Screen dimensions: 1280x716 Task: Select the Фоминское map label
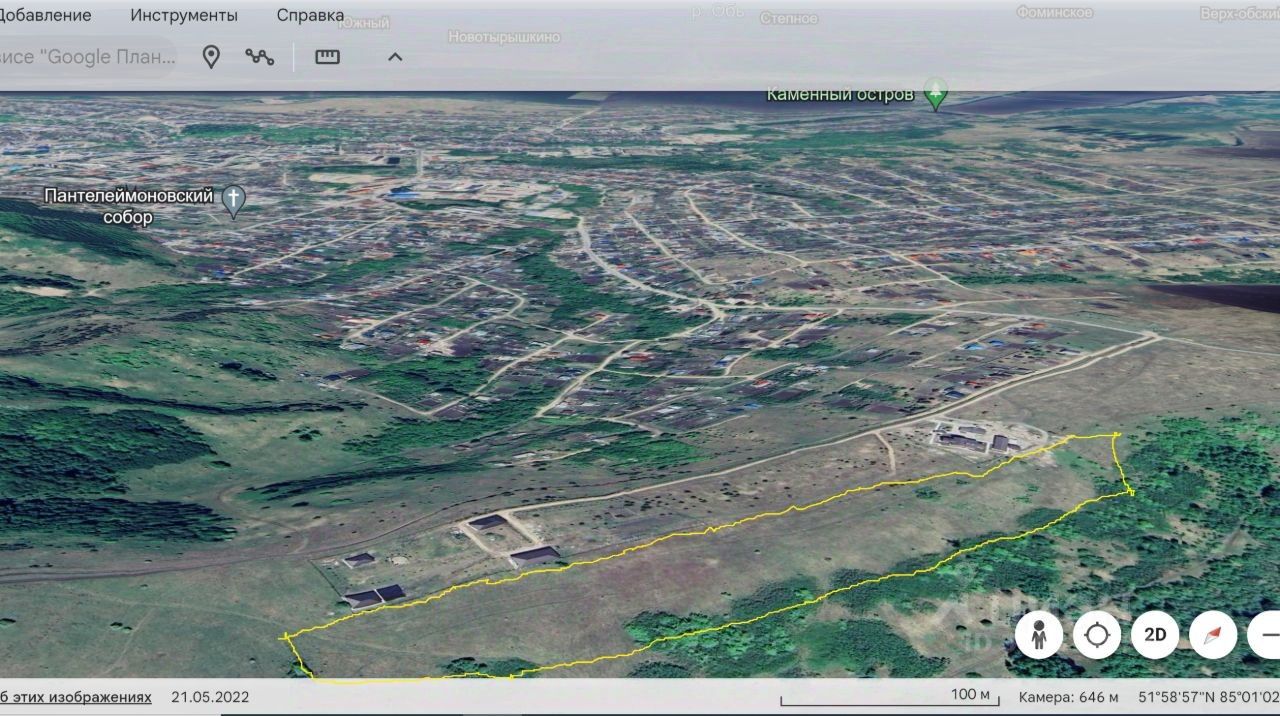coord(1054,13)
